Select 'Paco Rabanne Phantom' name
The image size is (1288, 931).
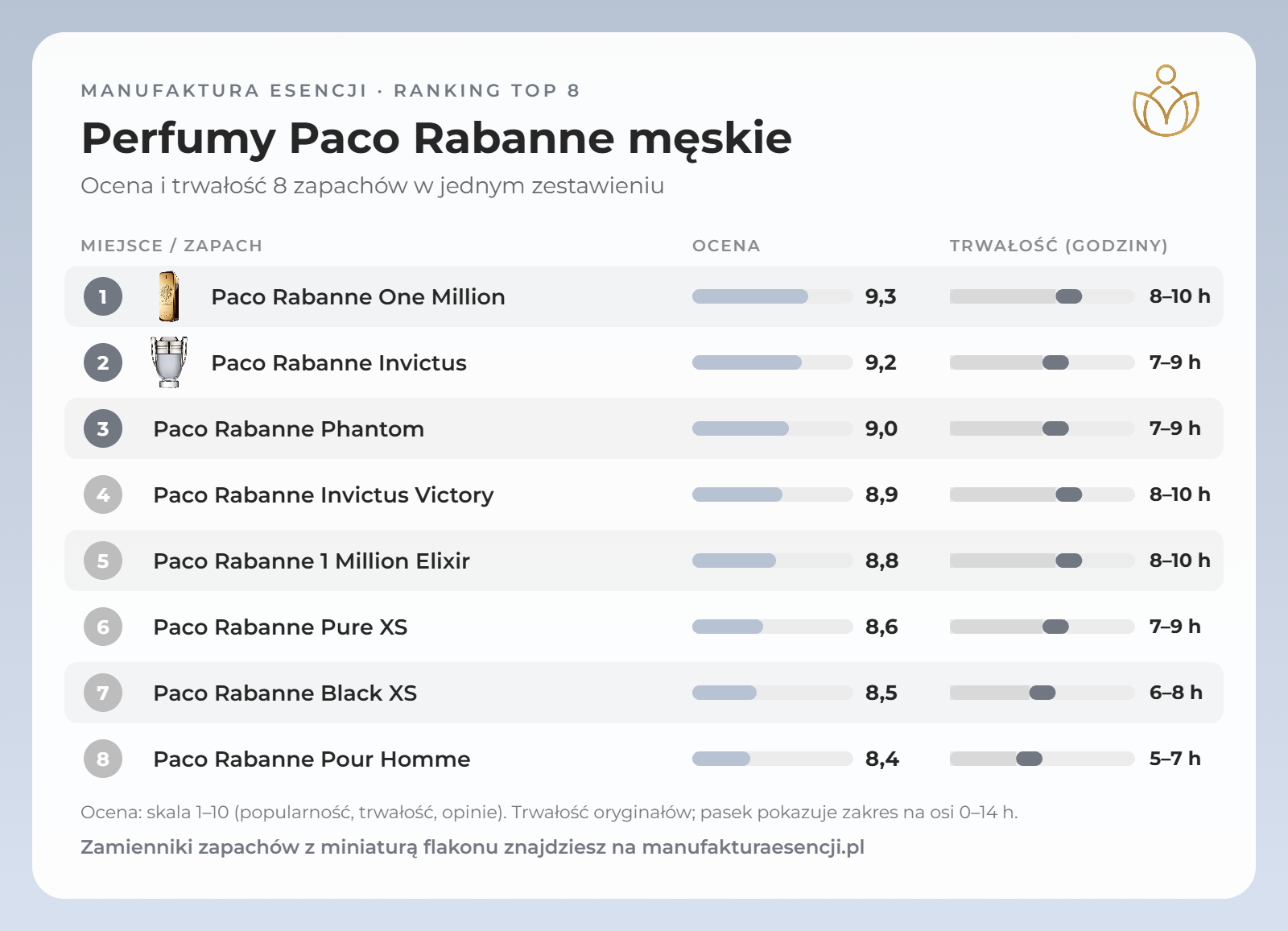point(288,428)
